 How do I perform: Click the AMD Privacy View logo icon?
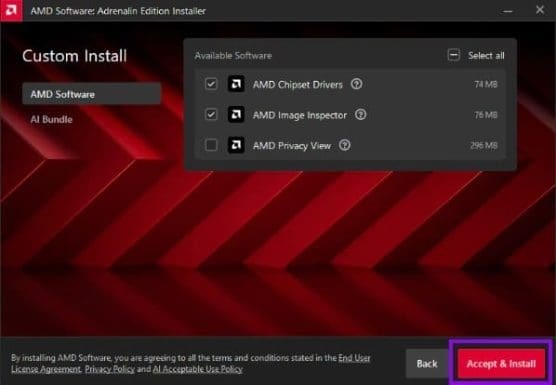coord(236,145)
